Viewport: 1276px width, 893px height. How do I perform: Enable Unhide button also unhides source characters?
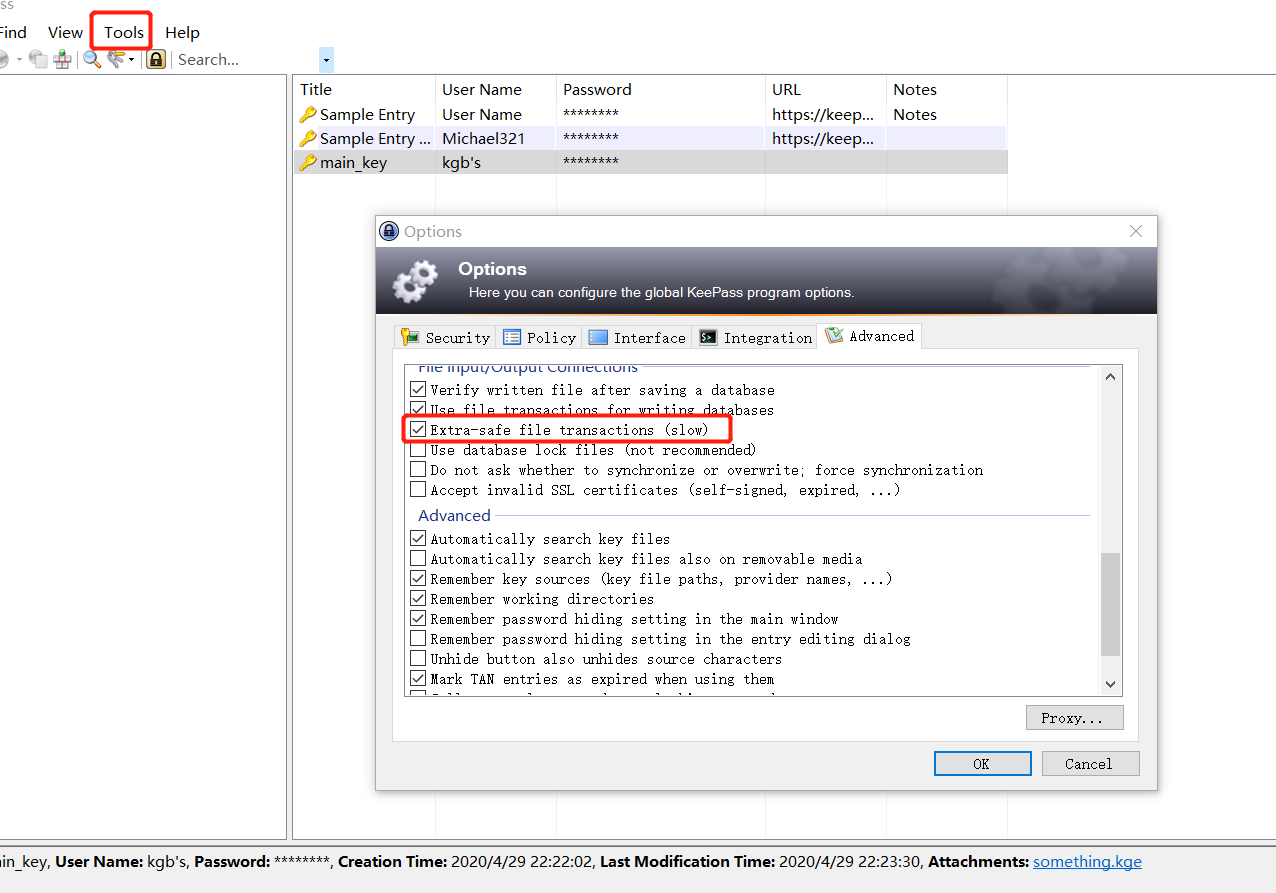point(418,659)
